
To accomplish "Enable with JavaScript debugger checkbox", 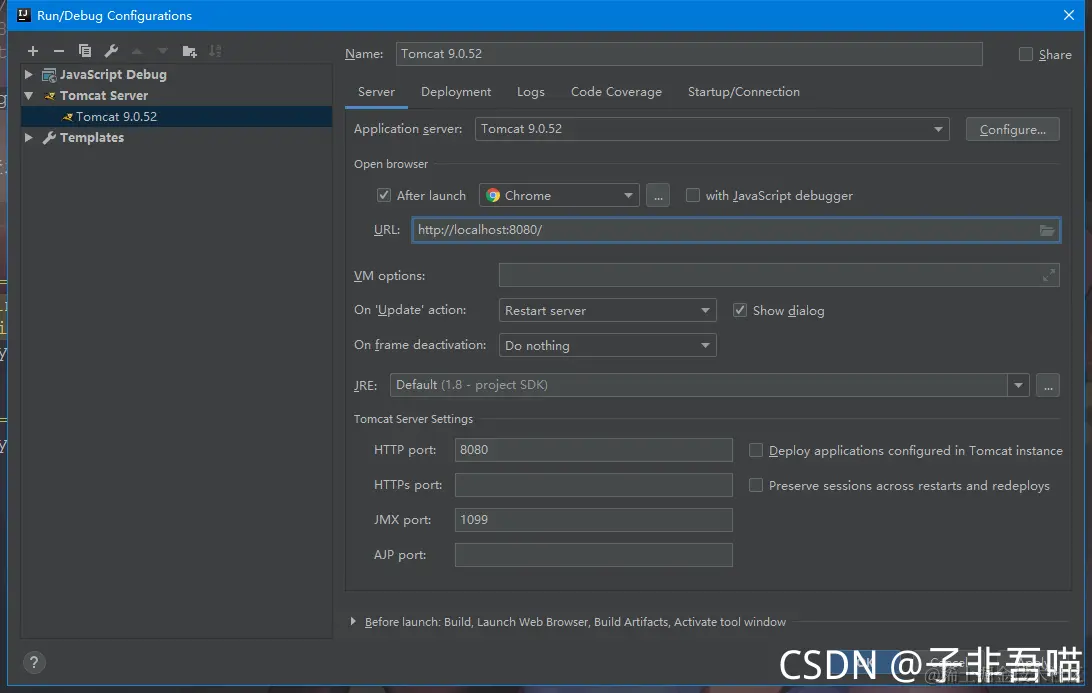I will coord(693,195).
